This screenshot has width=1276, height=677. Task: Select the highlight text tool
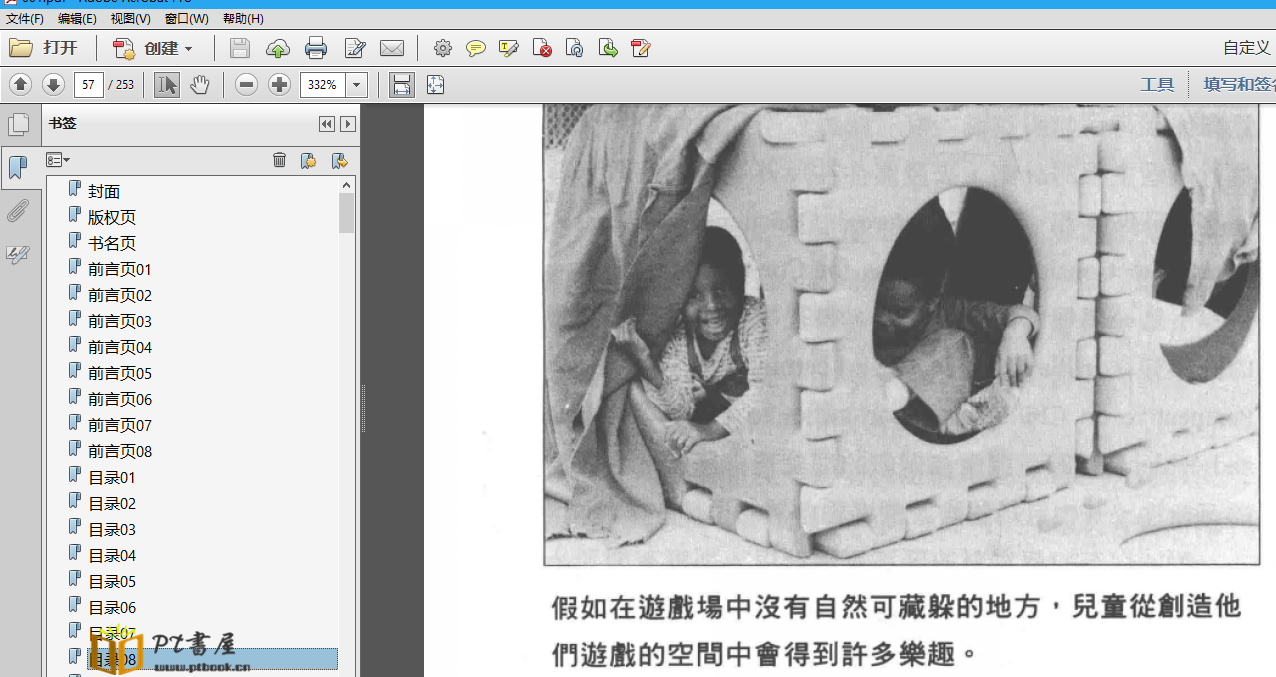tap(509, 48)
